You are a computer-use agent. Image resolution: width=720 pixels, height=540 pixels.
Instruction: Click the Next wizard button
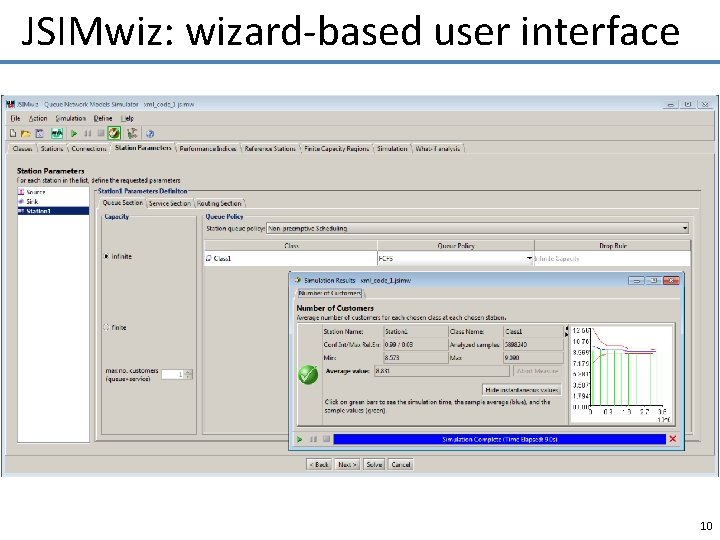pyautogui.click(x=347, y=464)
